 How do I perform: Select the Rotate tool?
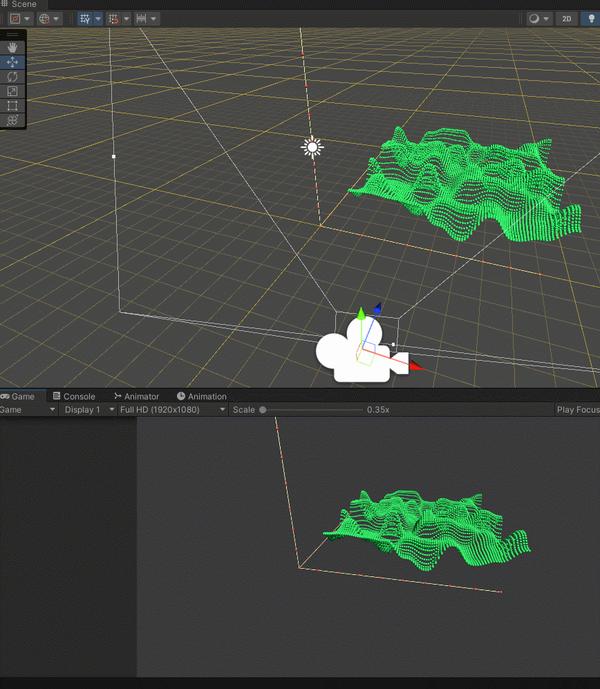[12, 77]
